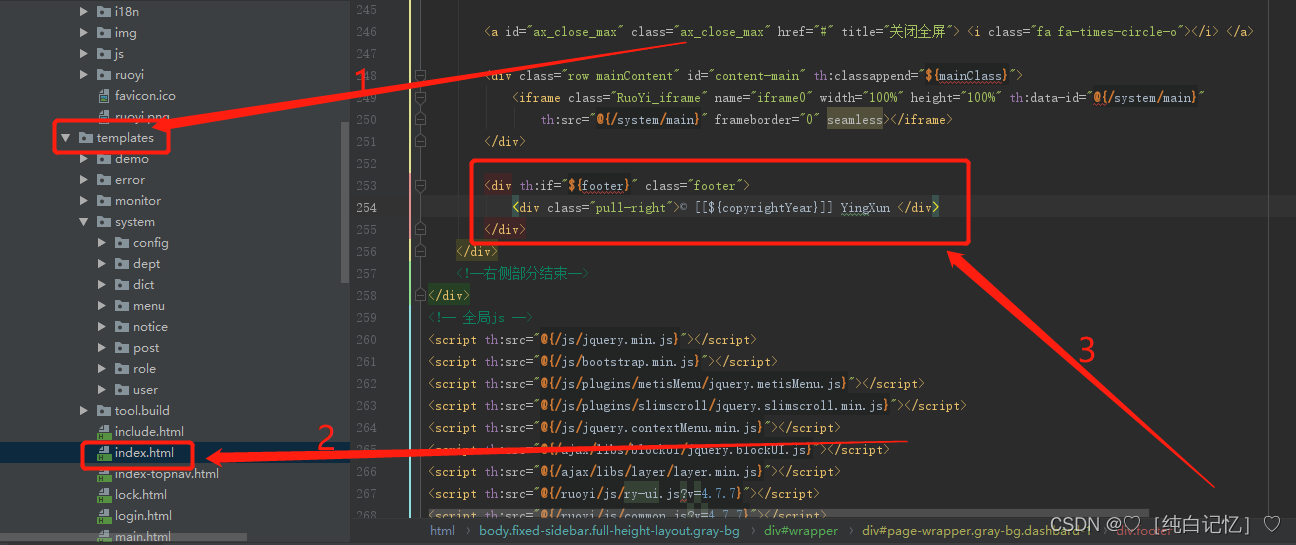Click the demo folder icon
Image resolution: width=1296 pixels, height=545 pixels.
tap(104, 159)
